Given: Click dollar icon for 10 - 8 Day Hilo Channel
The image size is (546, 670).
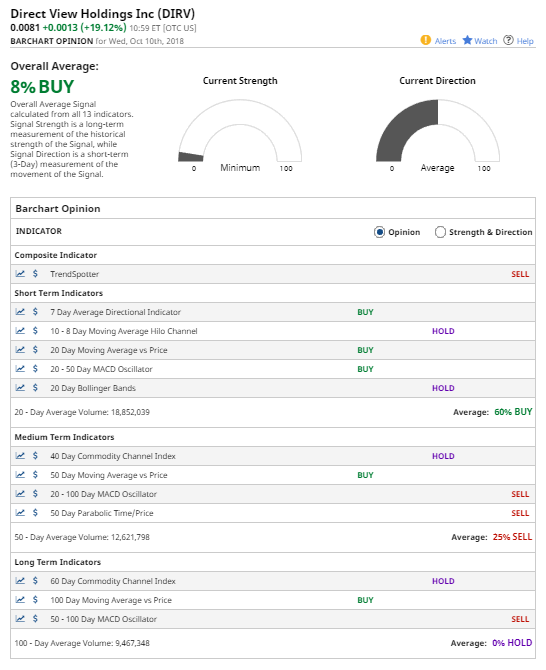Looking at the screenshot, I should coord(35,331).
